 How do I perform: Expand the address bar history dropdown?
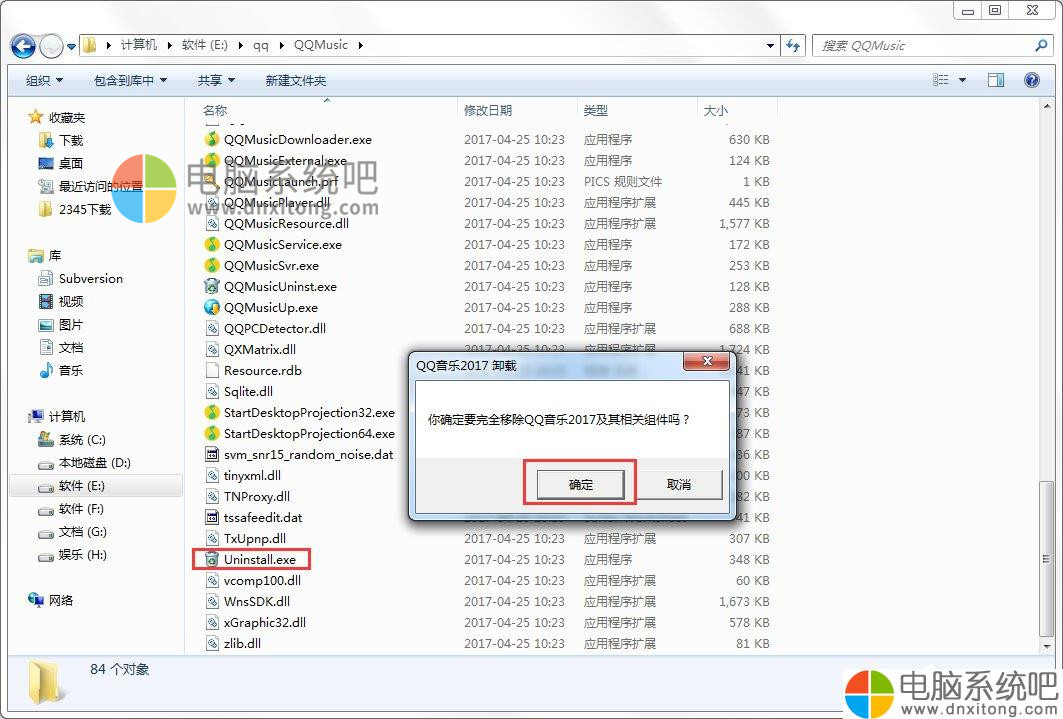(770, 45)
